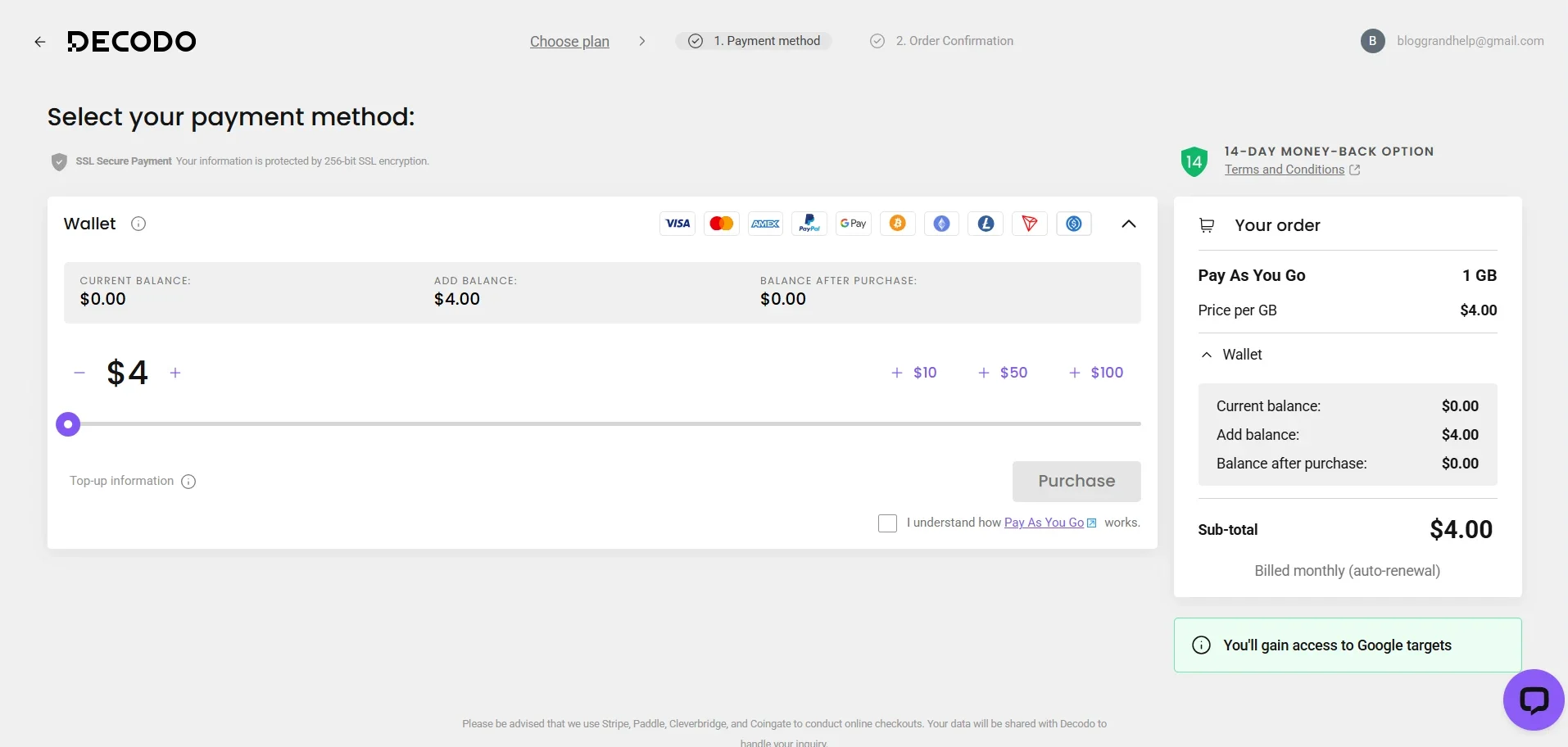This screenshot has width=1568, height=747.
Task: Click the 14-day money-back shield badge
Action: [x=1194, y=161]
